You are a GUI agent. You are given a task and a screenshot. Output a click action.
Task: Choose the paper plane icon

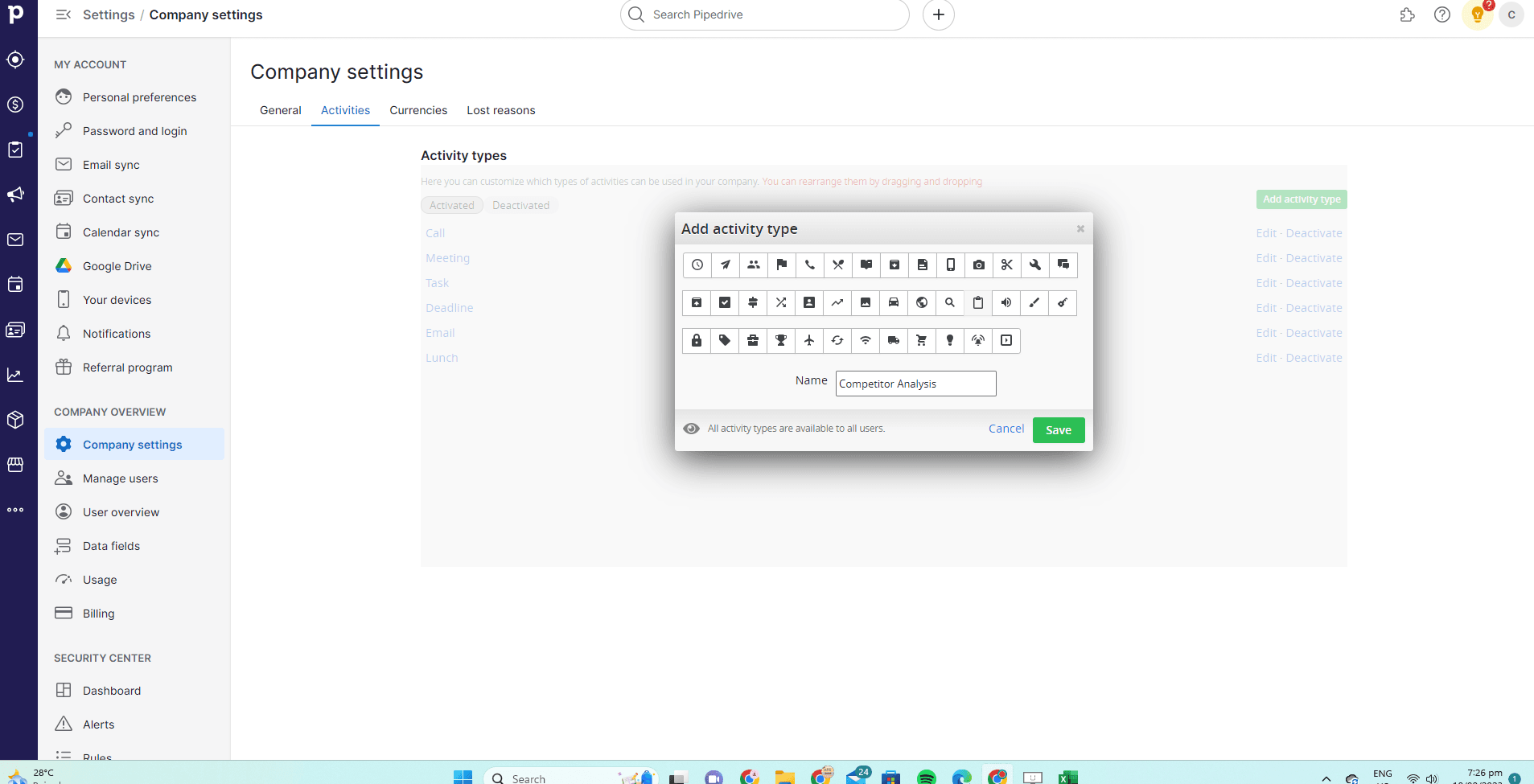point(725,265)
